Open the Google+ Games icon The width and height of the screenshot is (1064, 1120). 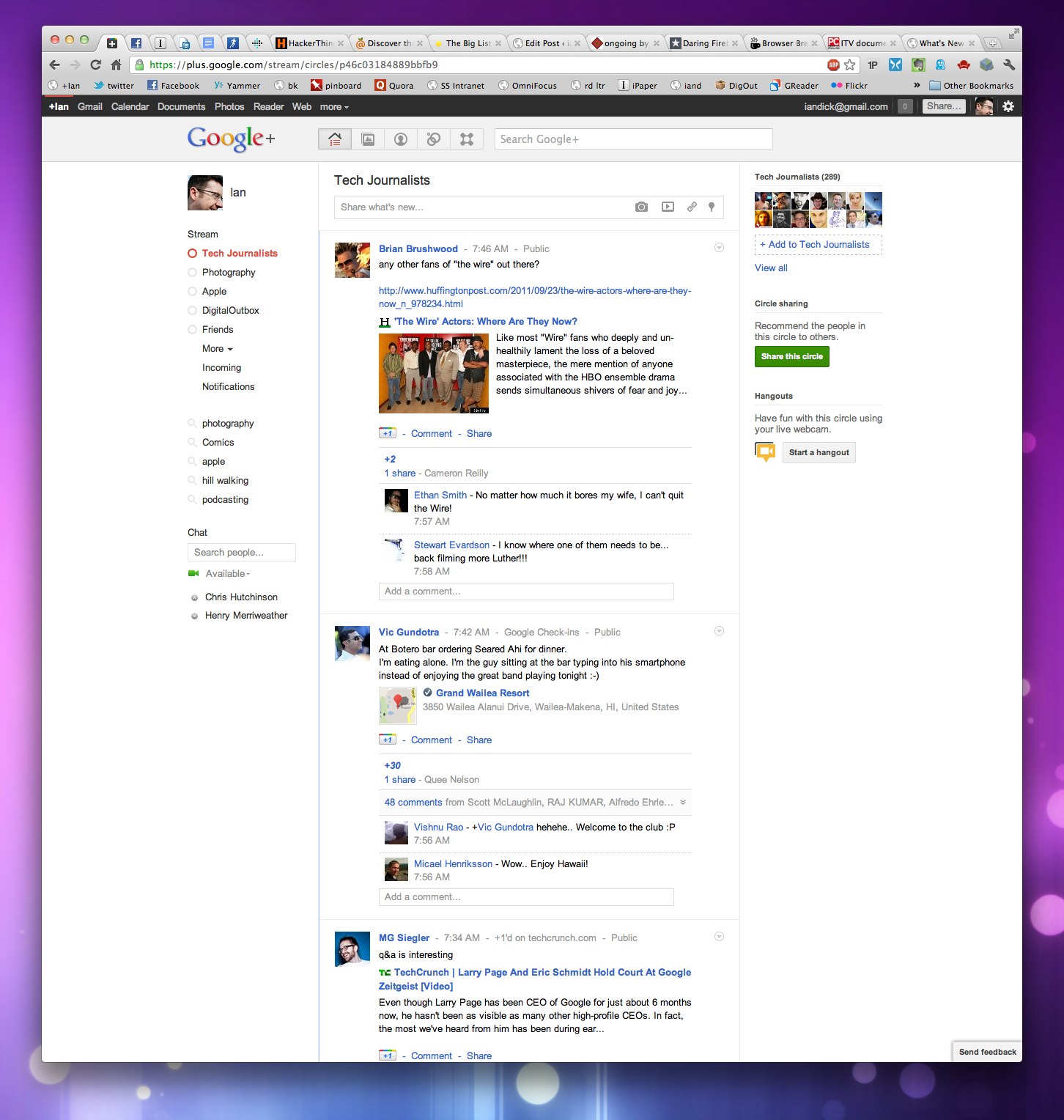click(x=467, y=139)
